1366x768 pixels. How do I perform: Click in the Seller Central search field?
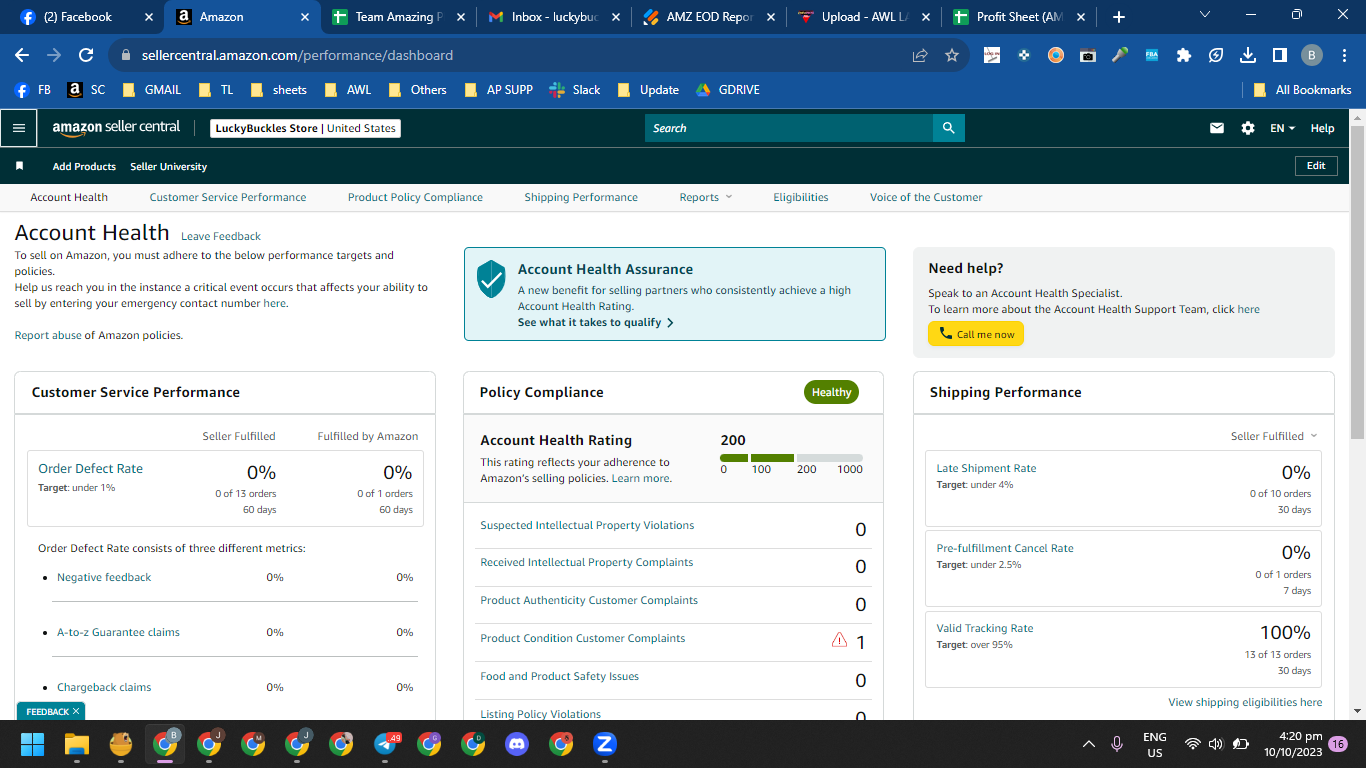[x=789, y=128]
